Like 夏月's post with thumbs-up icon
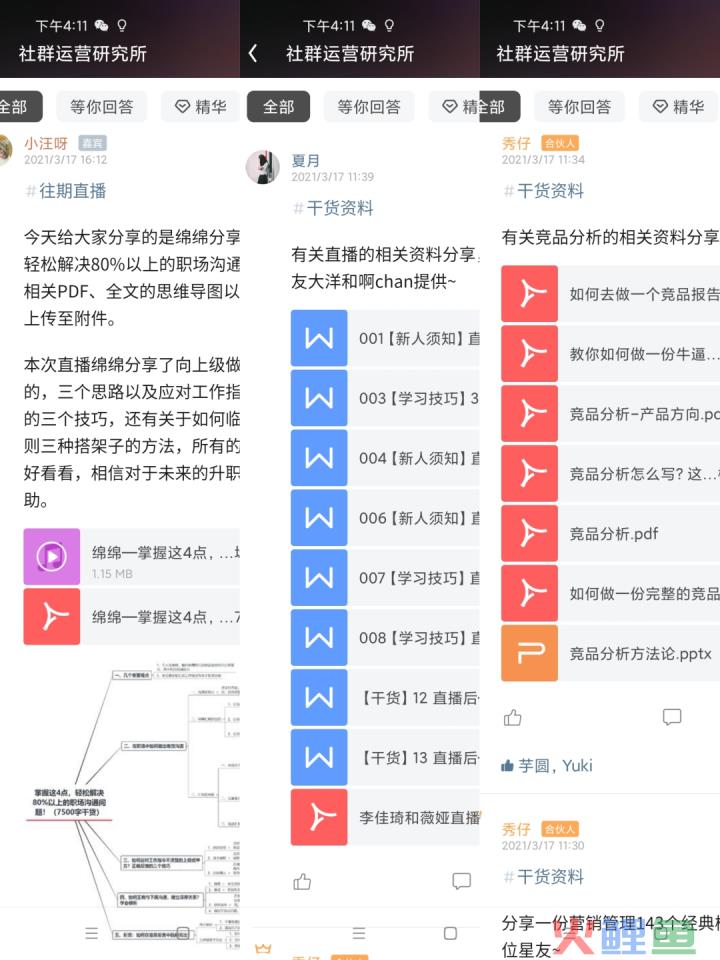Screen dimensions: 720x960 click(302, 882)
